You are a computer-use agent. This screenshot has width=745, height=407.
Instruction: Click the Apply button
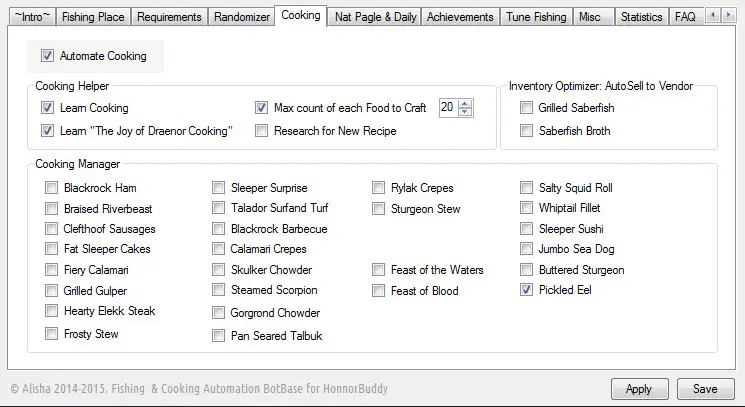pos(640,389)
